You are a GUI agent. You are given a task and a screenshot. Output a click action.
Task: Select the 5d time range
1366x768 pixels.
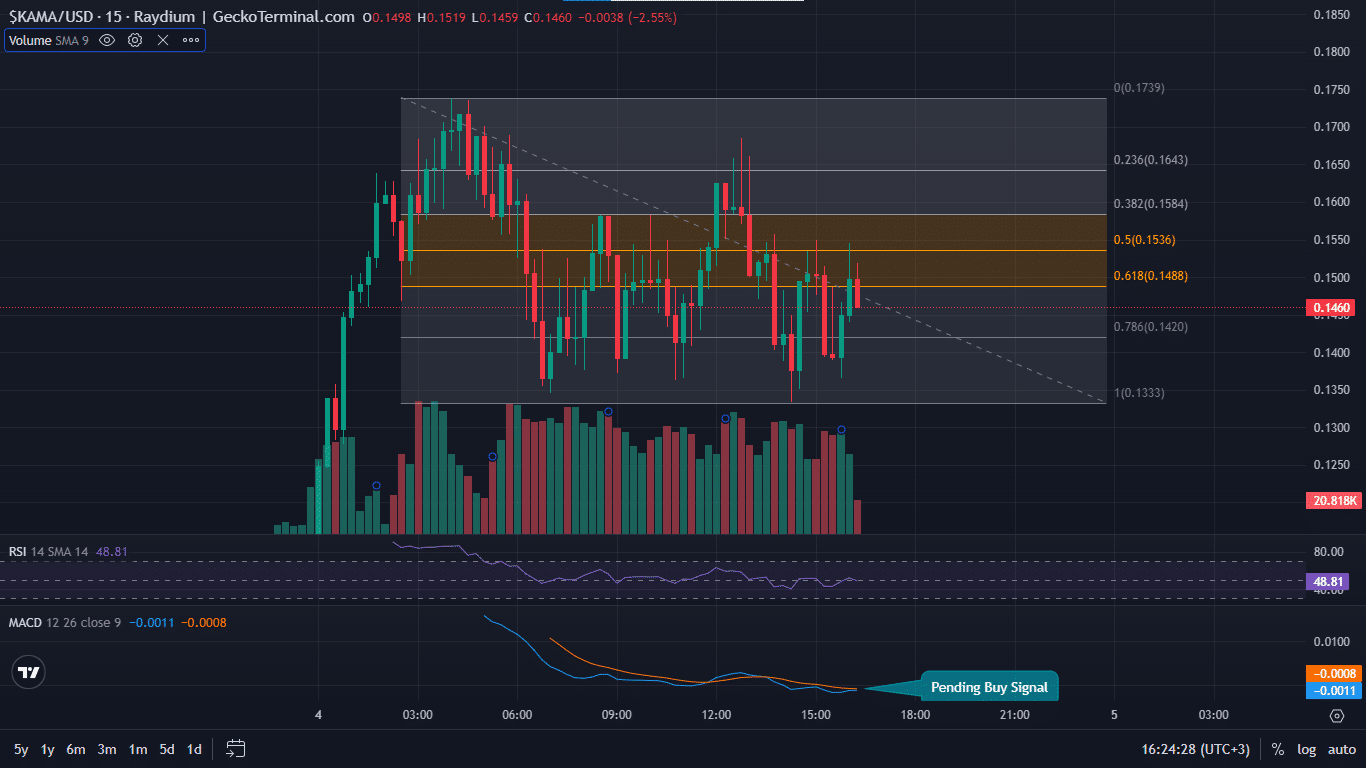167,749
